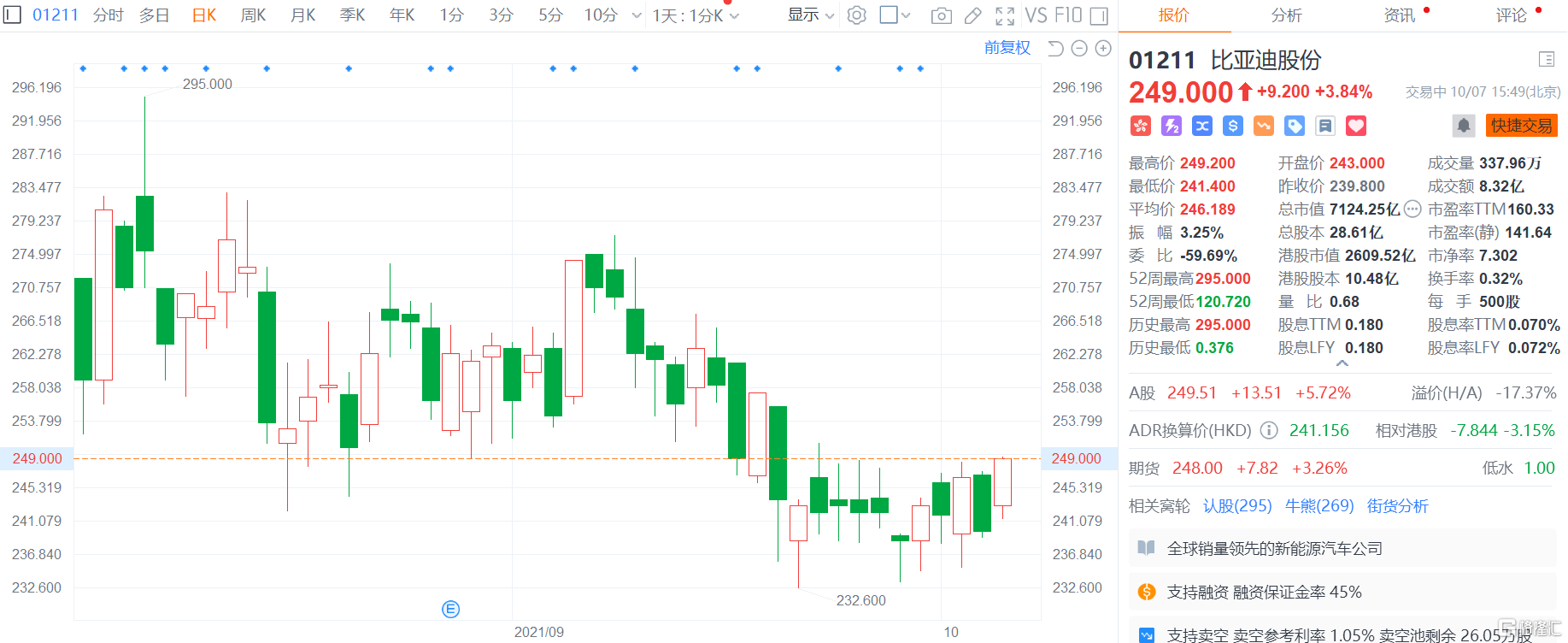Open the 资讯 news tab
The image size is (1568, 643).
[1399, 15]
